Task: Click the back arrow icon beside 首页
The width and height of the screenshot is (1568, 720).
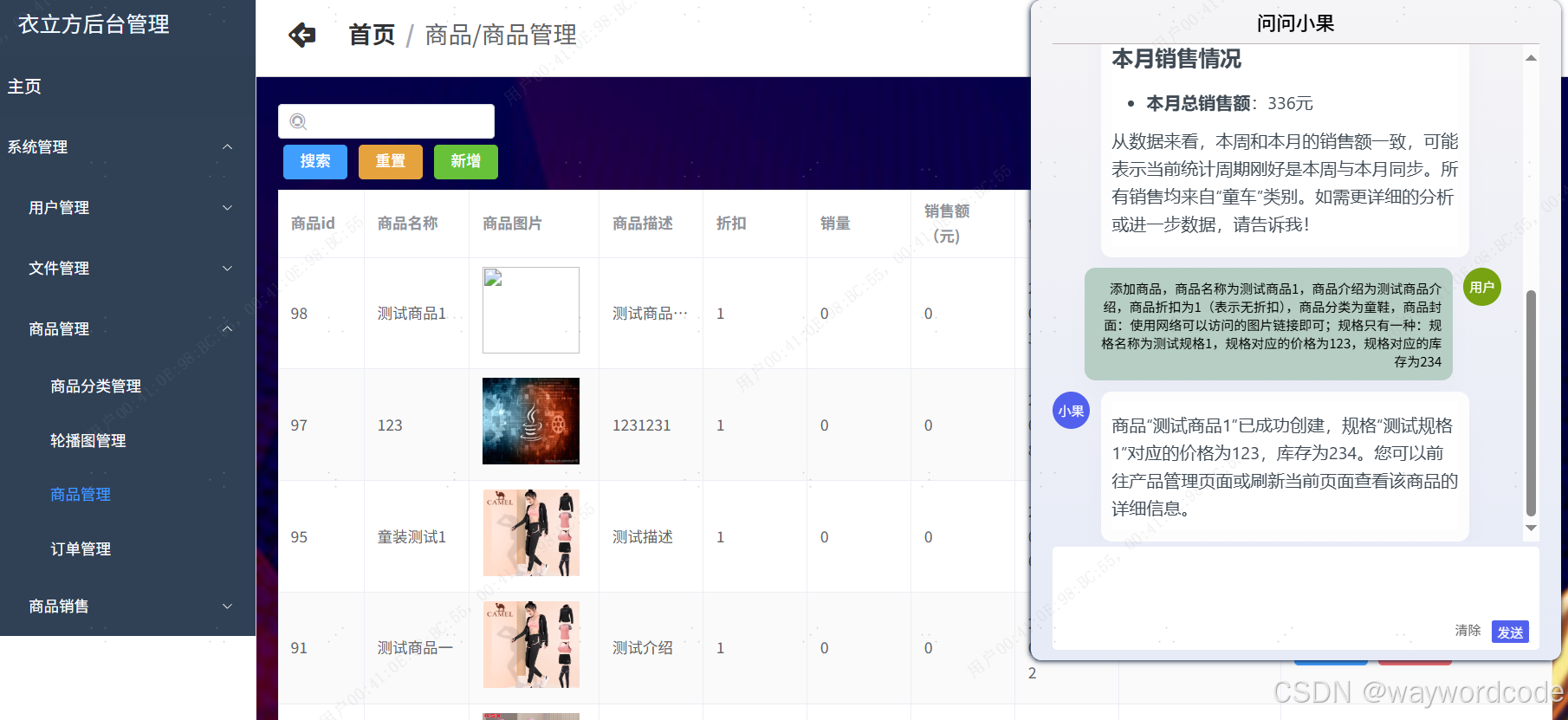Action: [x=302, y=35]
